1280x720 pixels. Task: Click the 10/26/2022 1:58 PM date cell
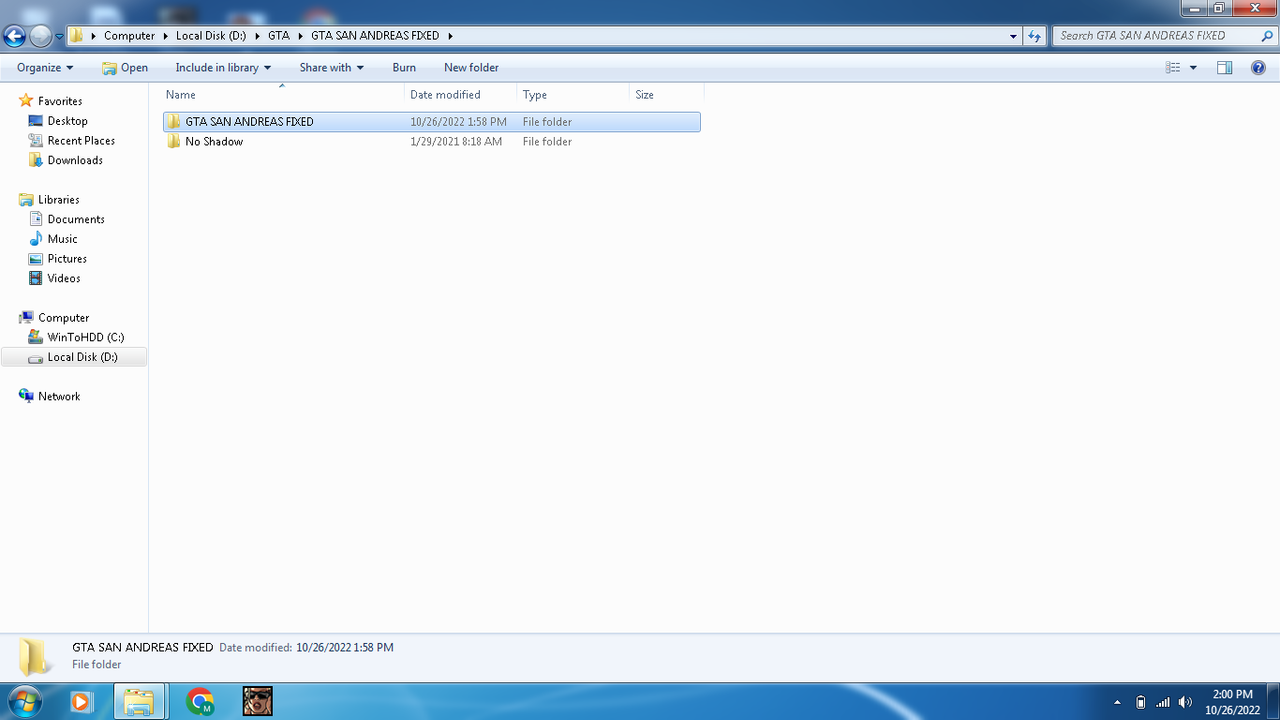coord(459,122)
